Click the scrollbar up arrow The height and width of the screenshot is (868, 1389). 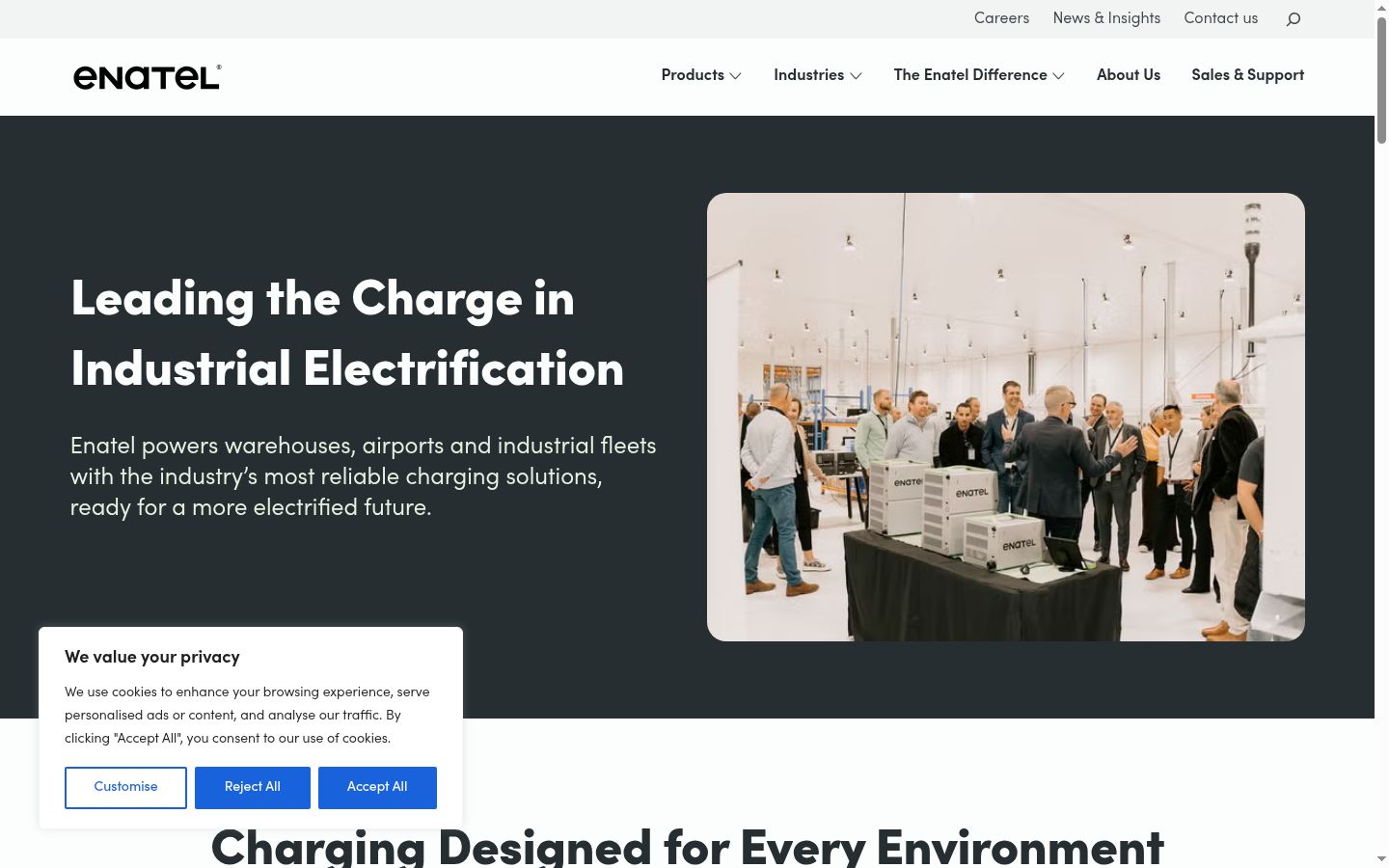coord(1381,7)
